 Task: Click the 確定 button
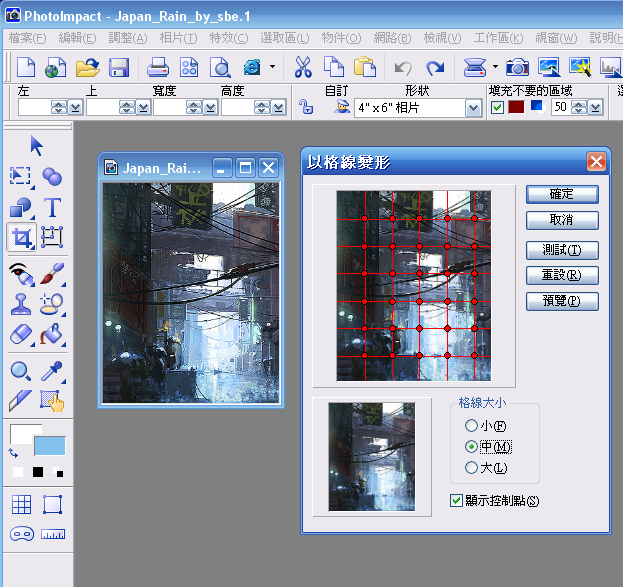click(562, 194)
